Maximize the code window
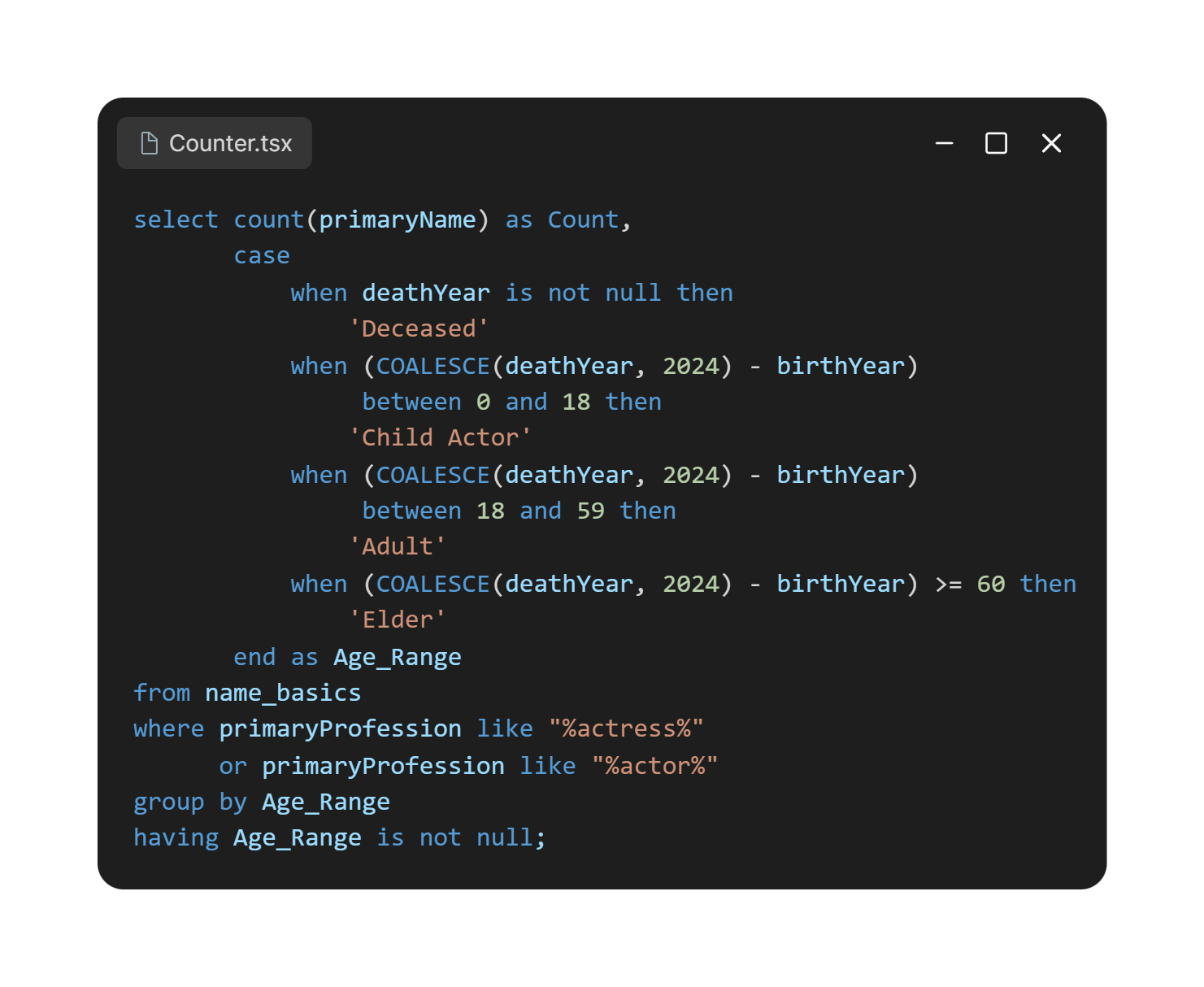 click(x=996, y=143)
